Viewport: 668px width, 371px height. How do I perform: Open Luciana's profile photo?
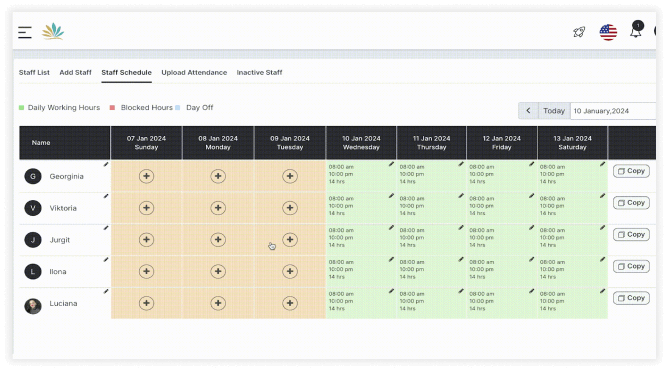[x=33, y=306]
